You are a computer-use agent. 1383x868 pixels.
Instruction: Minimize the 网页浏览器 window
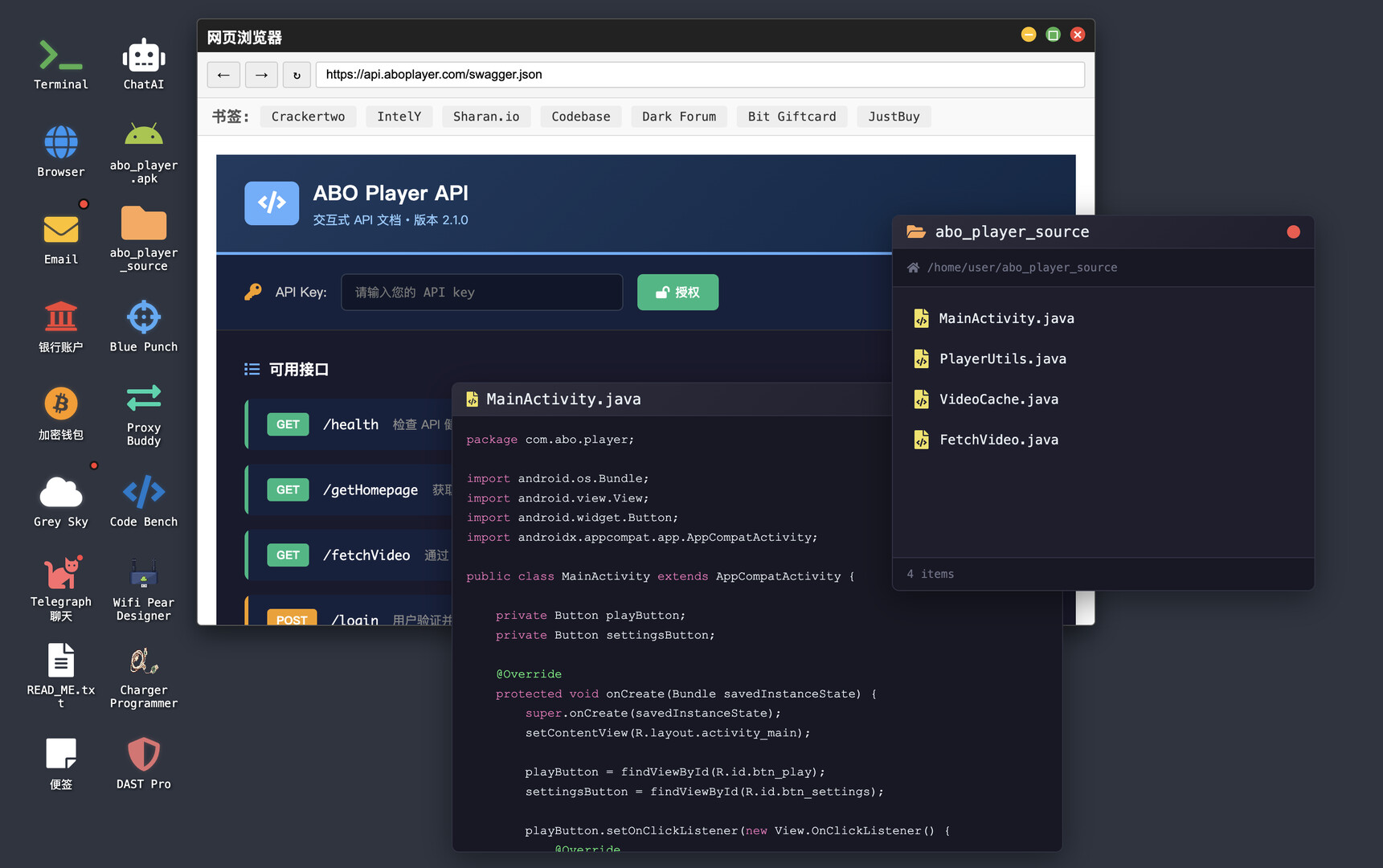tap(1029, 35)
